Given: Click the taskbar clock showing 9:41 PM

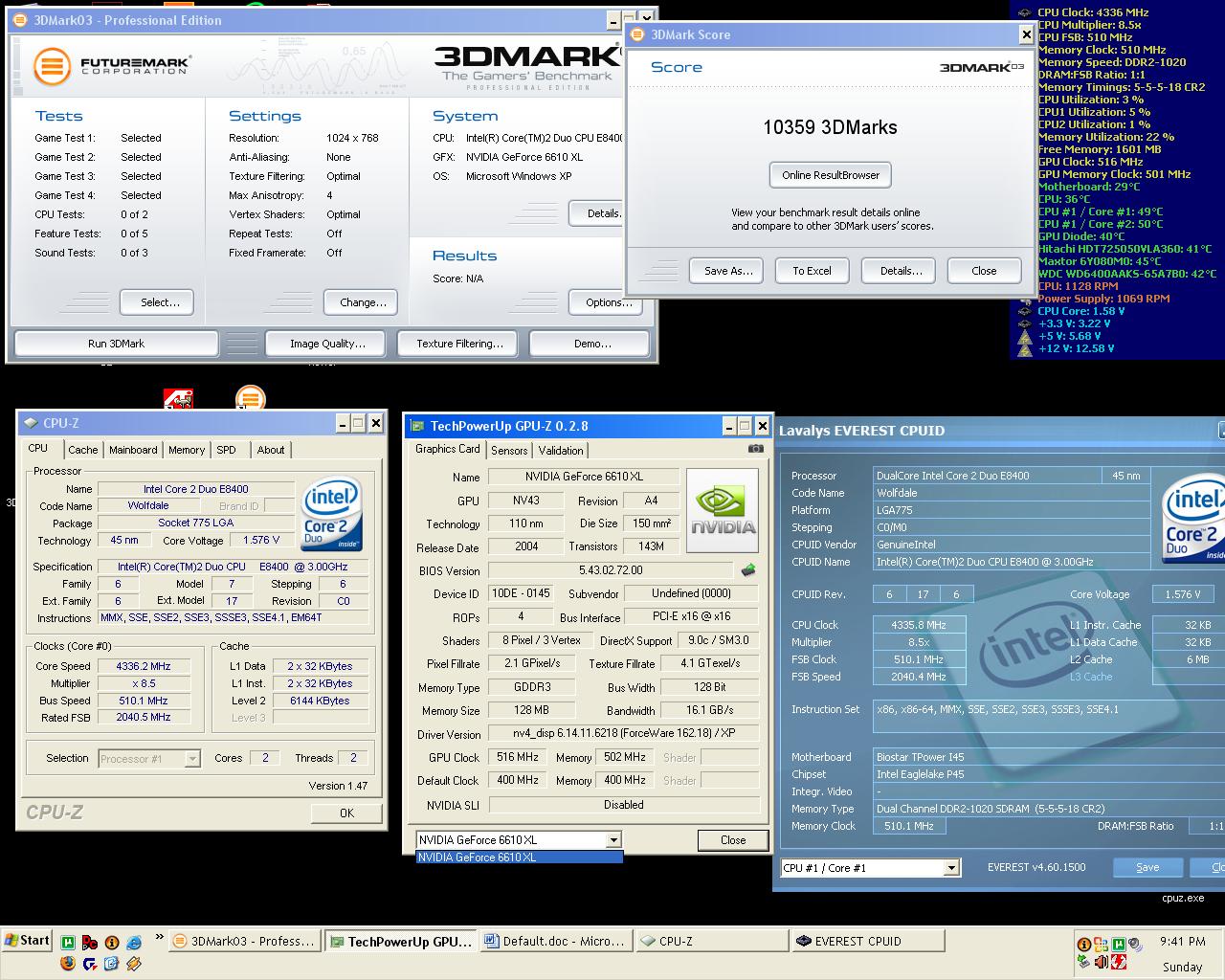Looking at the screenshot, I should point(1182,942).
